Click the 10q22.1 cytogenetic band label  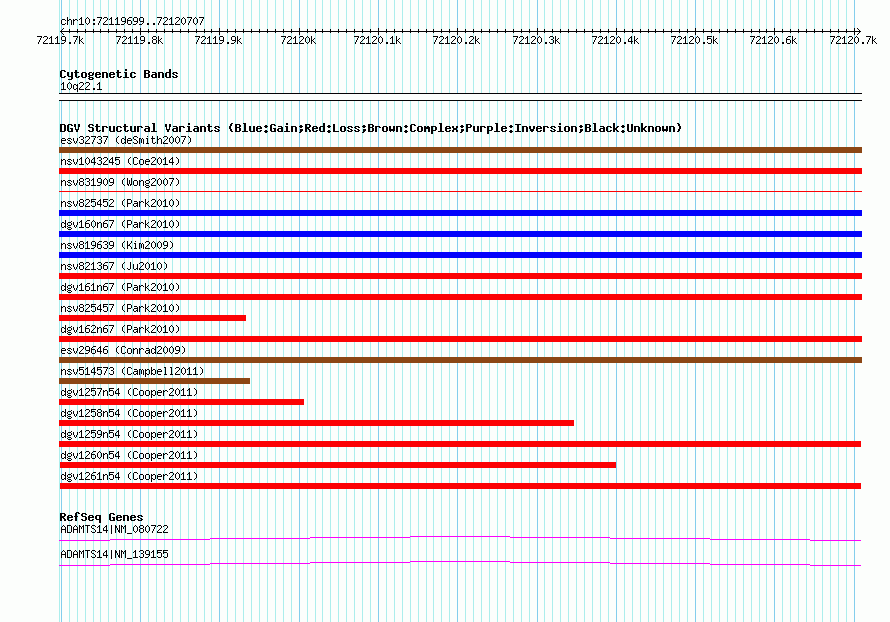81,86
